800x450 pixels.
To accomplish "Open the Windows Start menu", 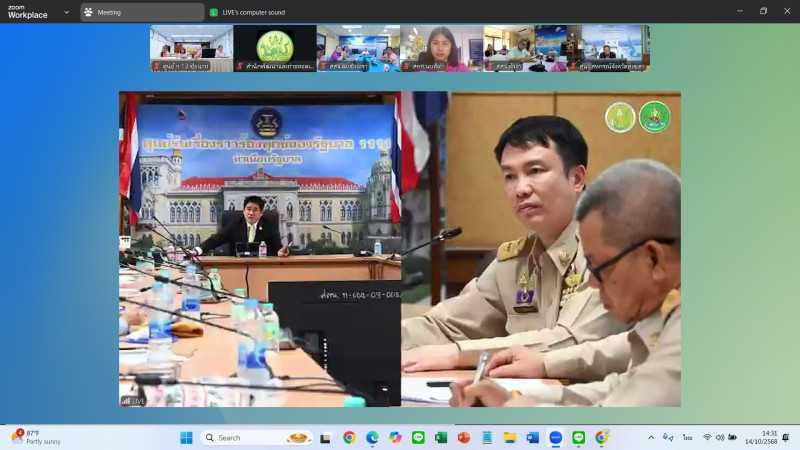I will [186, 437].
